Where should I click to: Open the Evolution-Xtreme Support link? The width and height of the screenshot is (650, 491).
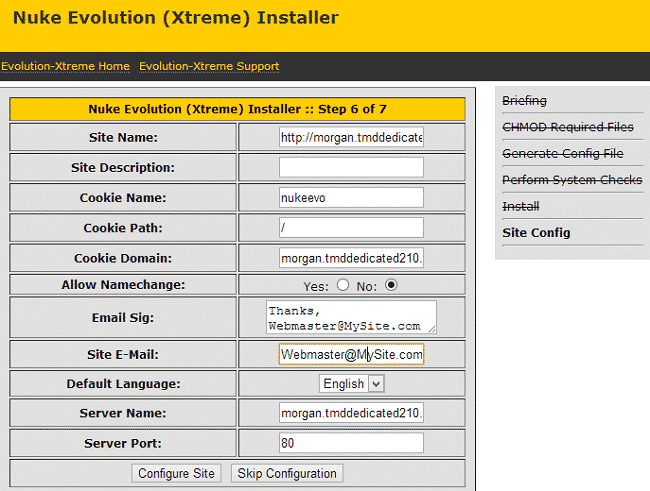pyautogui.click(x=209, y=66)
